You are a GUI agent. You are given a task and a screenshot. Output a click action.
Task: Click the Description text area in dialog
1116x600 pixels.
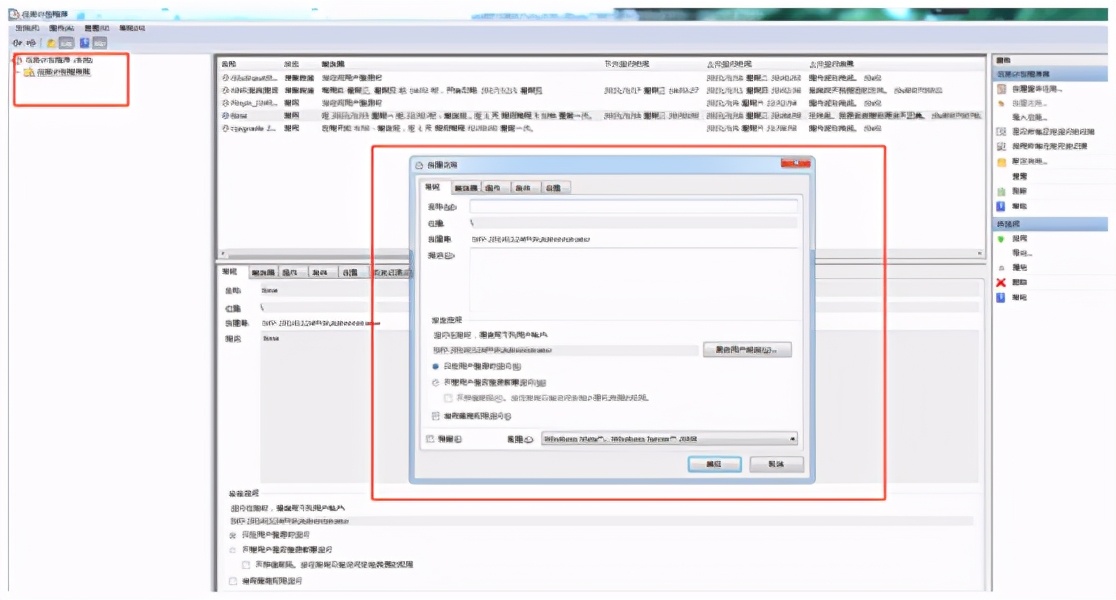[x=633, y=281]
